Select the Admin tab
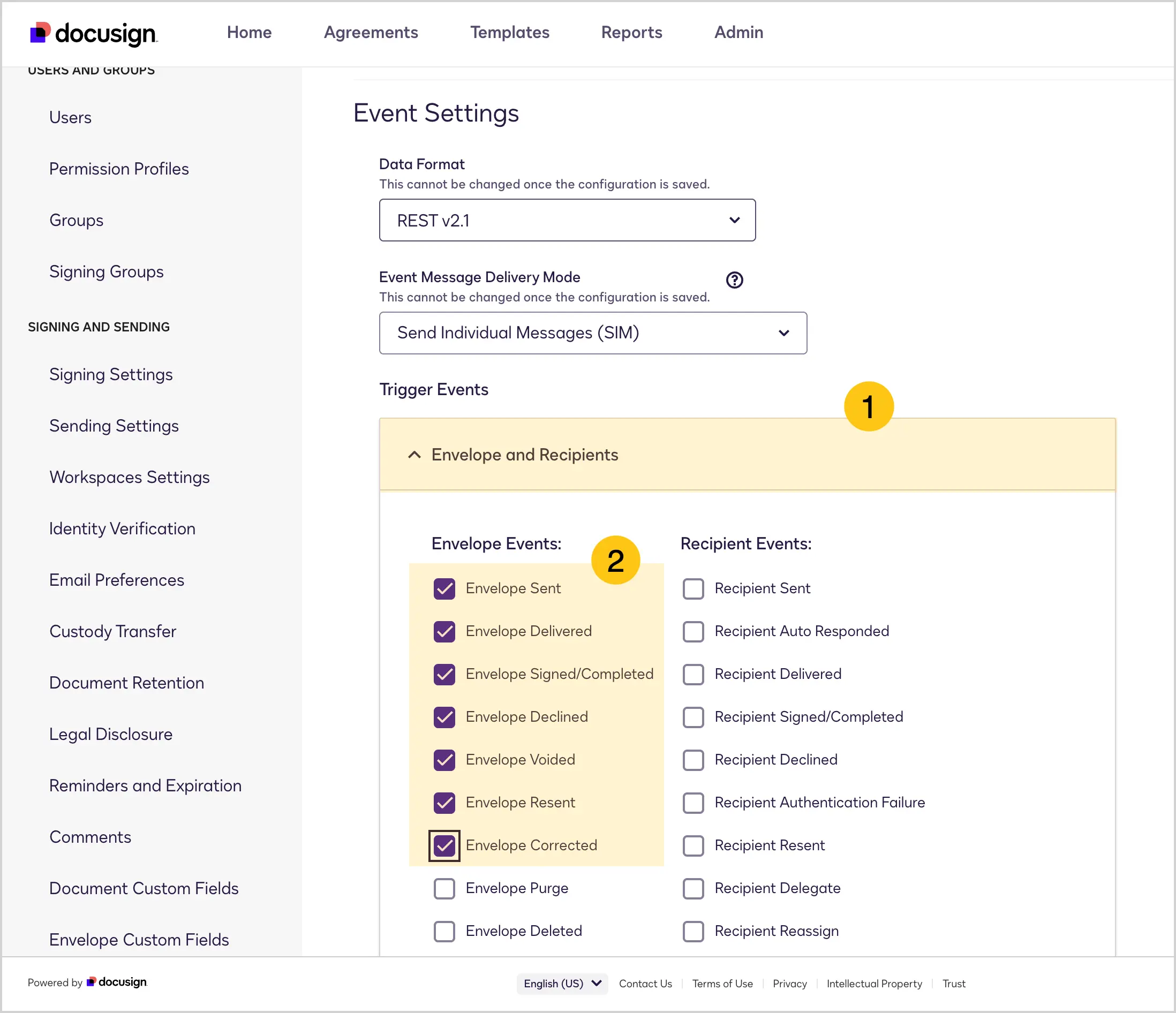This screenshot has width=1176, height=1013. point(738,32)
